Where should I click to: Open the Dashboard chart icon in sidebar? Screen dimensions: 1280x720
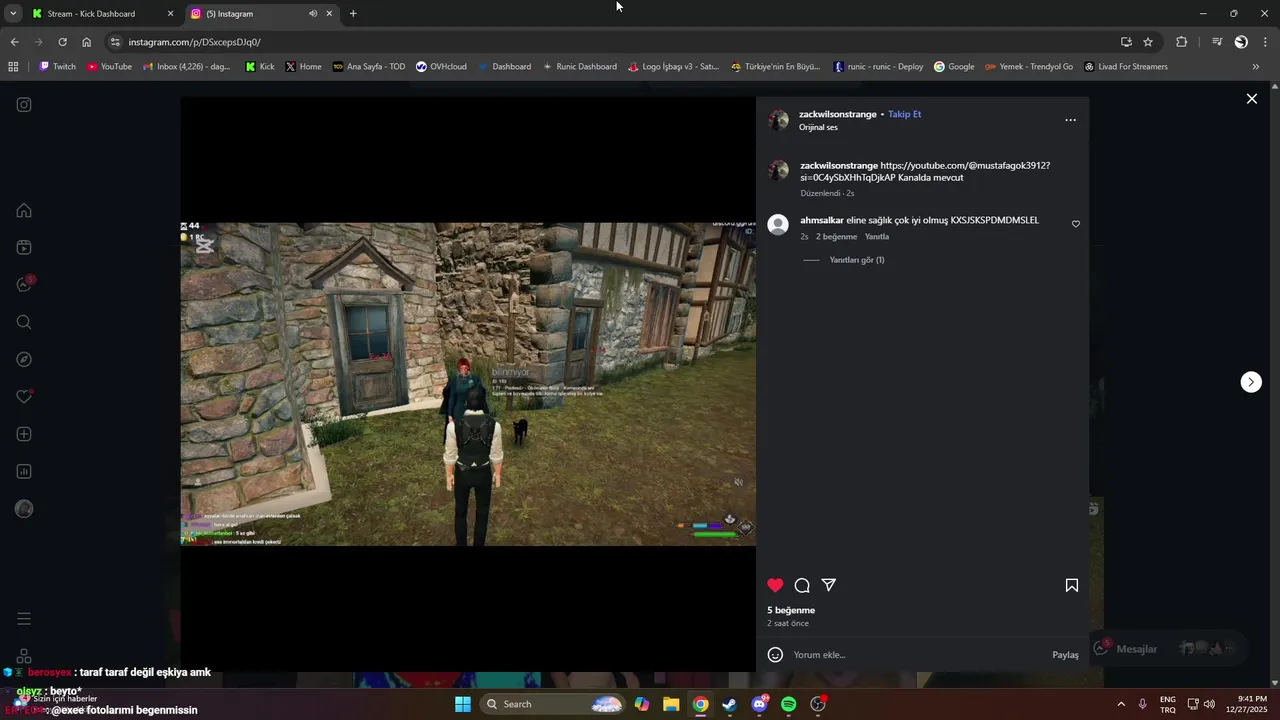(24, 471)
